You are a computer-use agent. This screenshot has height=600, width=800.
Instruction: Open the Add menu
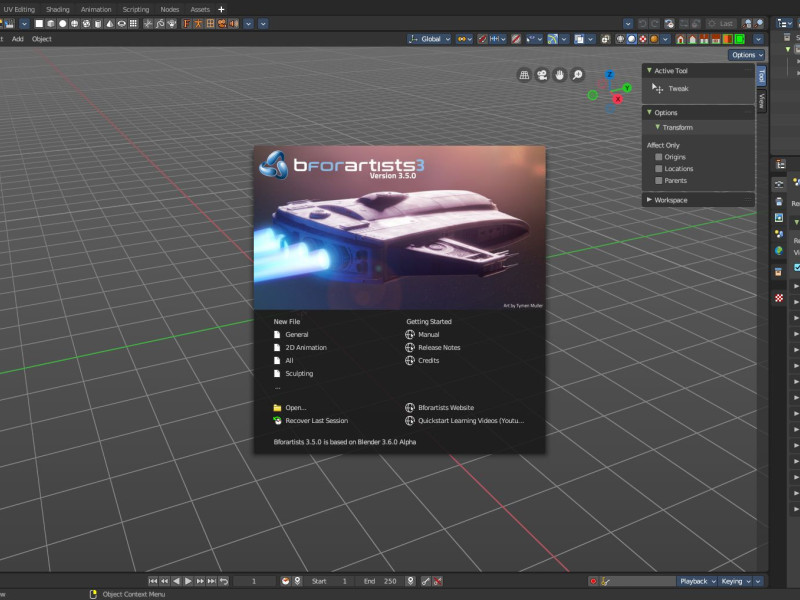click(18, 39)
